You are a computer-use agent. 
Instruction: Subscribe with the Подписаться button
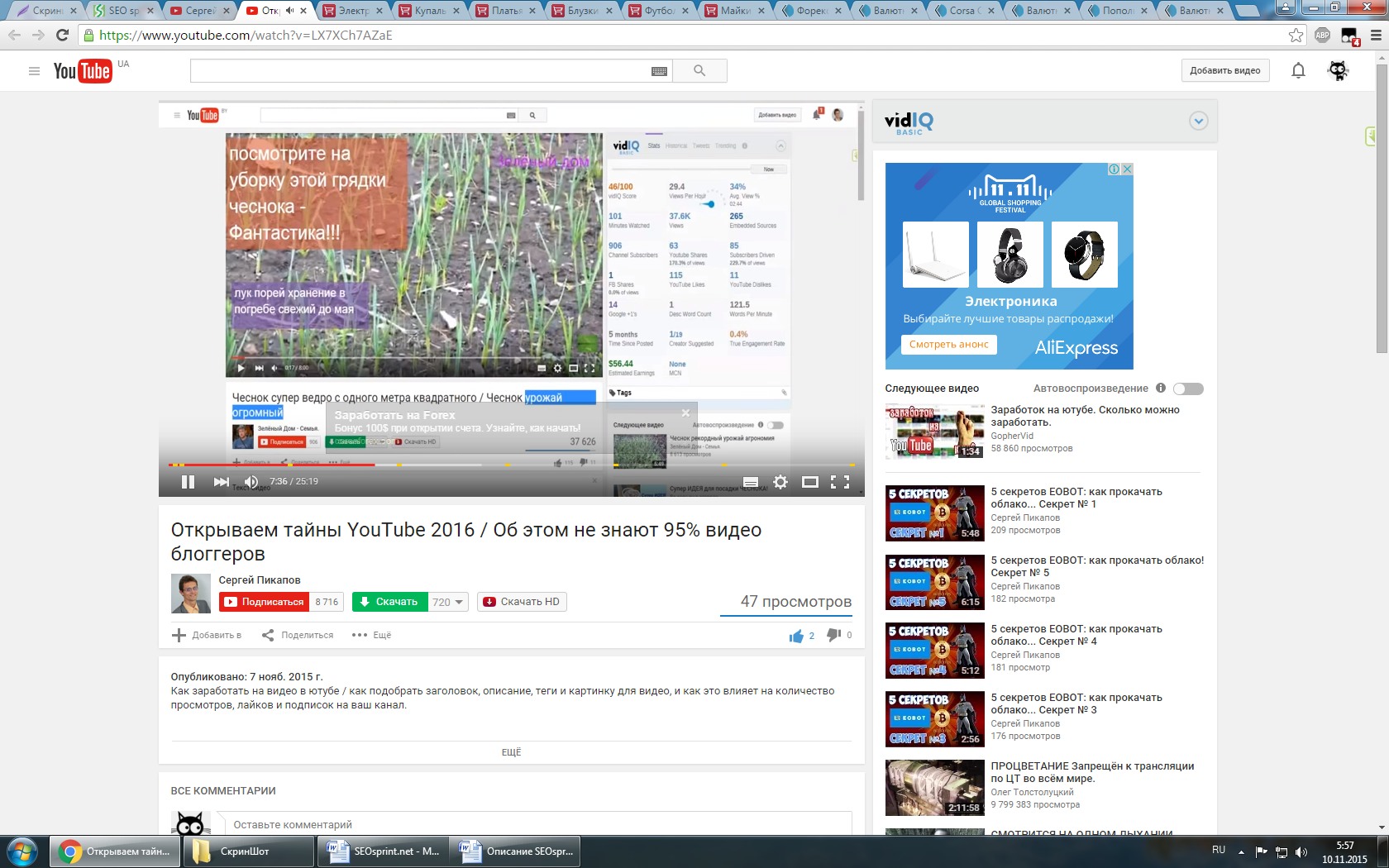pyautogui.click(x=264, y=602)
